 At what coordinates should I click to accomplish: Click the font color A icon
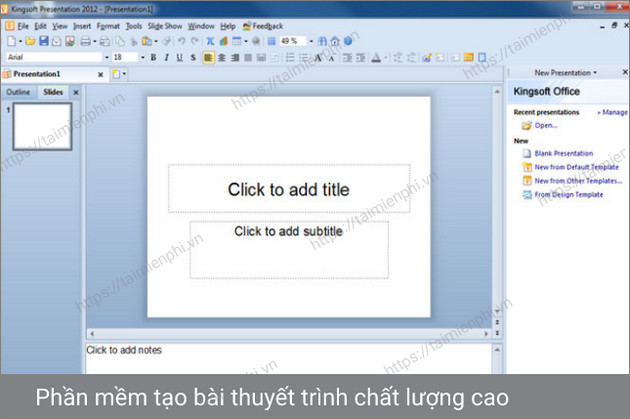(376, 57)
